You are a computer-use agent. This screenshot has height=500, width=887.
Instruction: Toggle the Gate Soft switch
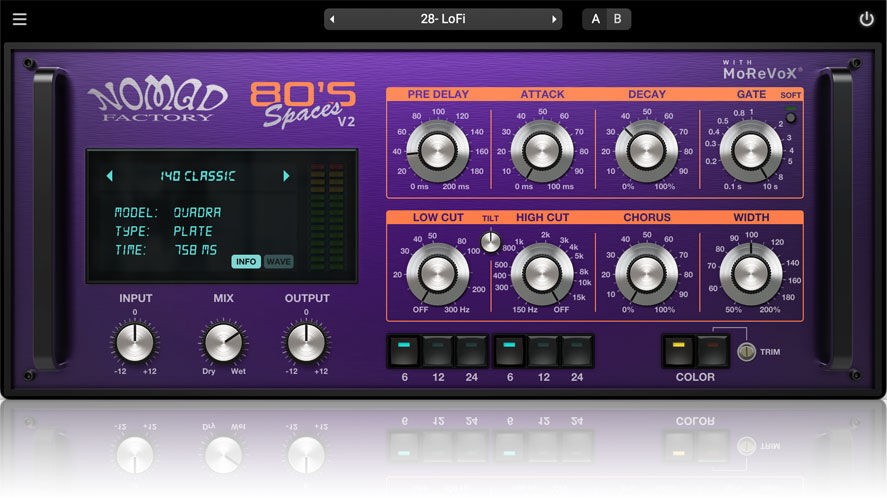click(x=791, y=116)
